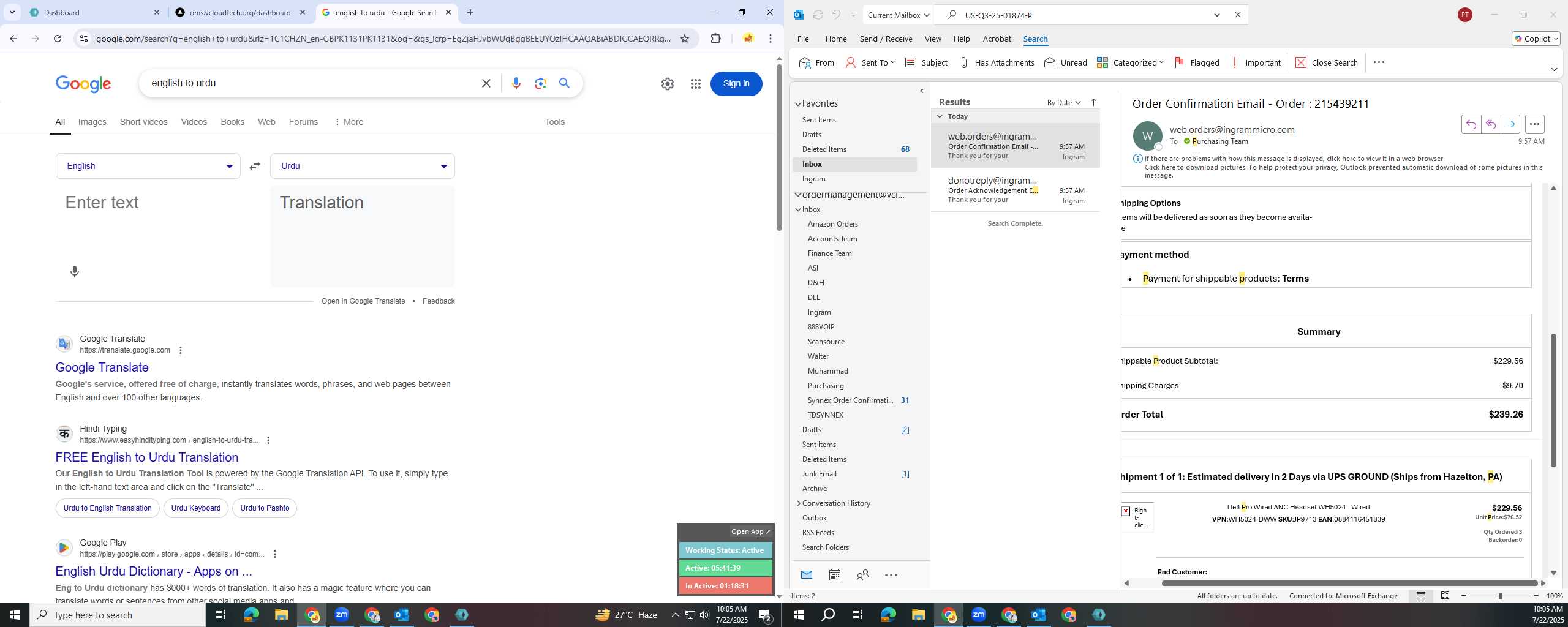Click the Urdu Keyboard chip
Image resolution: width=1568 pixels, height=627 pixels.
(x=196, y=508)
